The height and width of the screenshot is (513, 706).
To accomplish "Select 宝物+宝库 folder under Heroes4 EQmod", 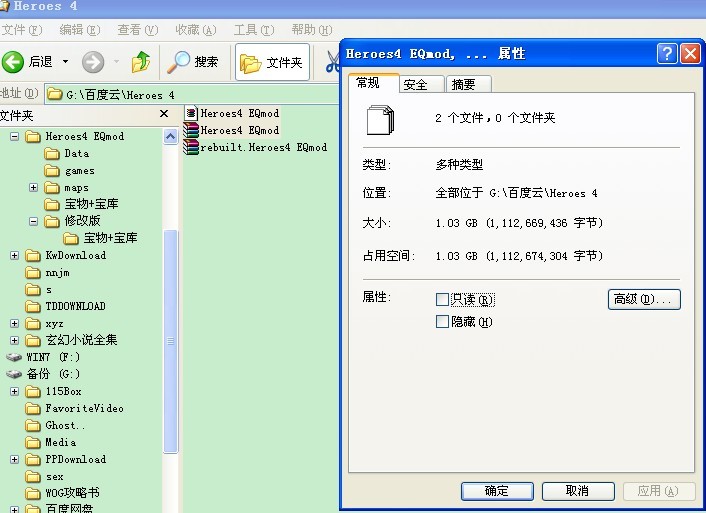I will 81,204.
